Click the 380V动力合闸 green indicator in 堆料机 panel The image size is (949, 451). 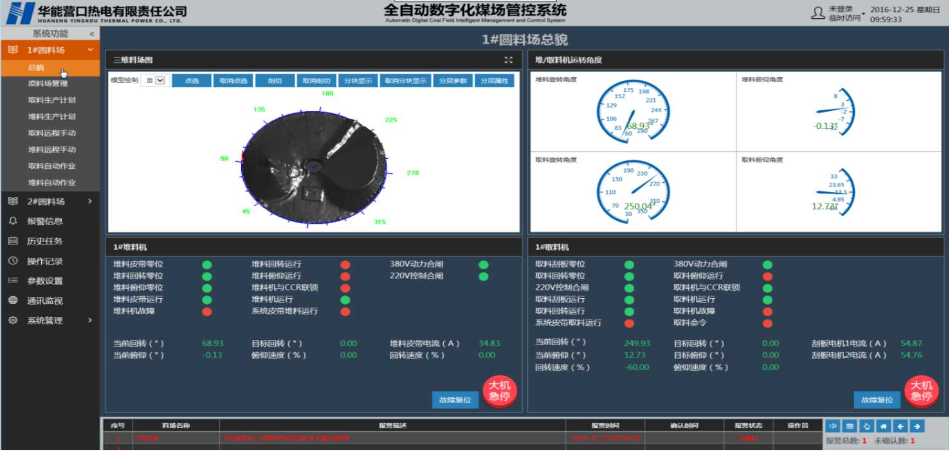(484, 265)
